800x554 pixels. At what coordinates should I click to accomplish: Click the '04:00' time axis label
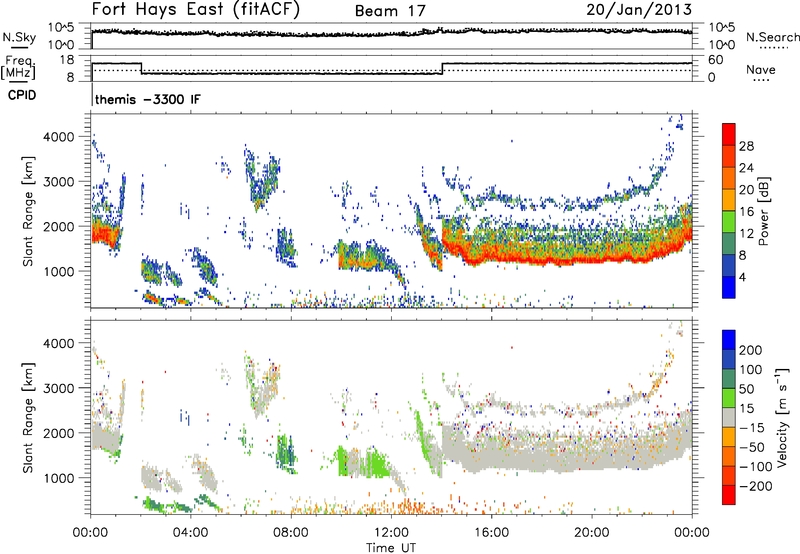[x=190, y=533]
